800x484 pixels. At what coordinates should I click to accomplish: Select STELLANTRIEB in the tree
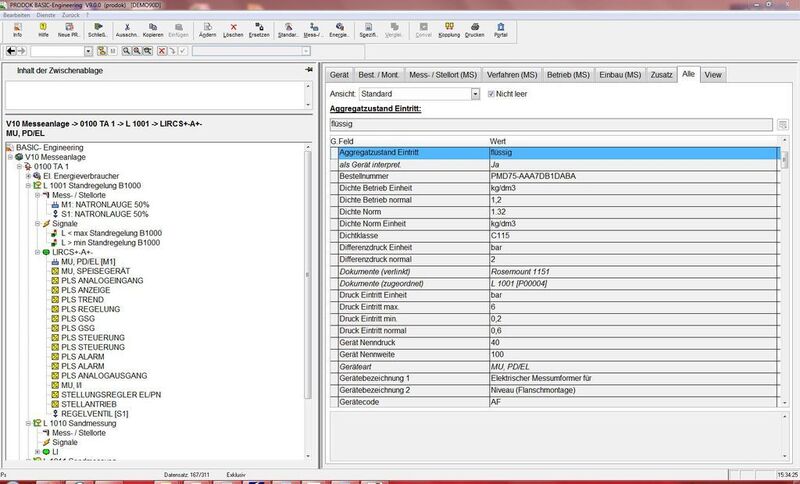[88, 402]
